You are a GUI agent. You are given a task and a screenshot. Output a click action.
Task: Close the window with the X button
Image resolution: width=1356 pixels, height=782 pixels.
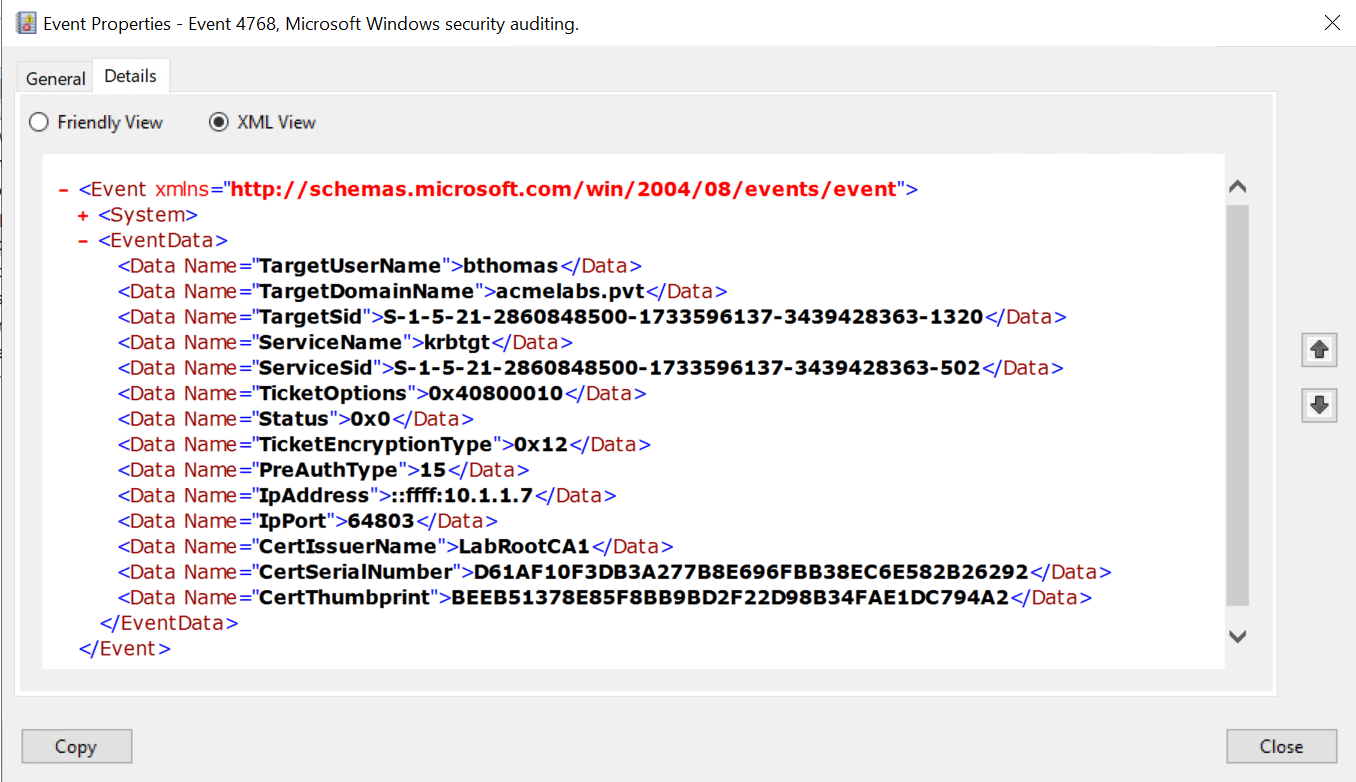point(1332,23)
